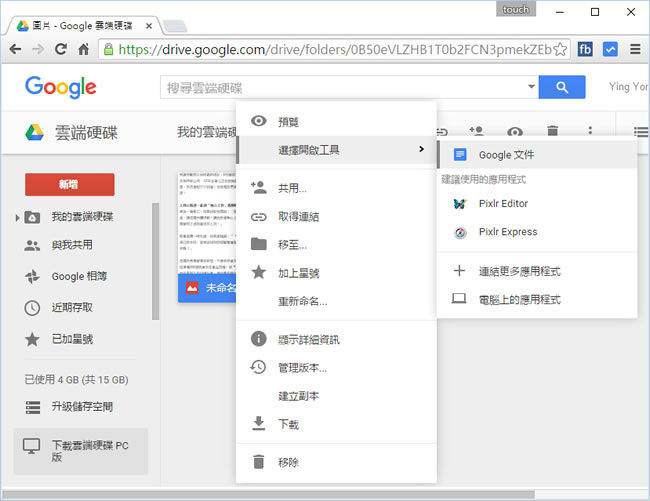
Task: Select the document image thumbnail
Action: 207,223
